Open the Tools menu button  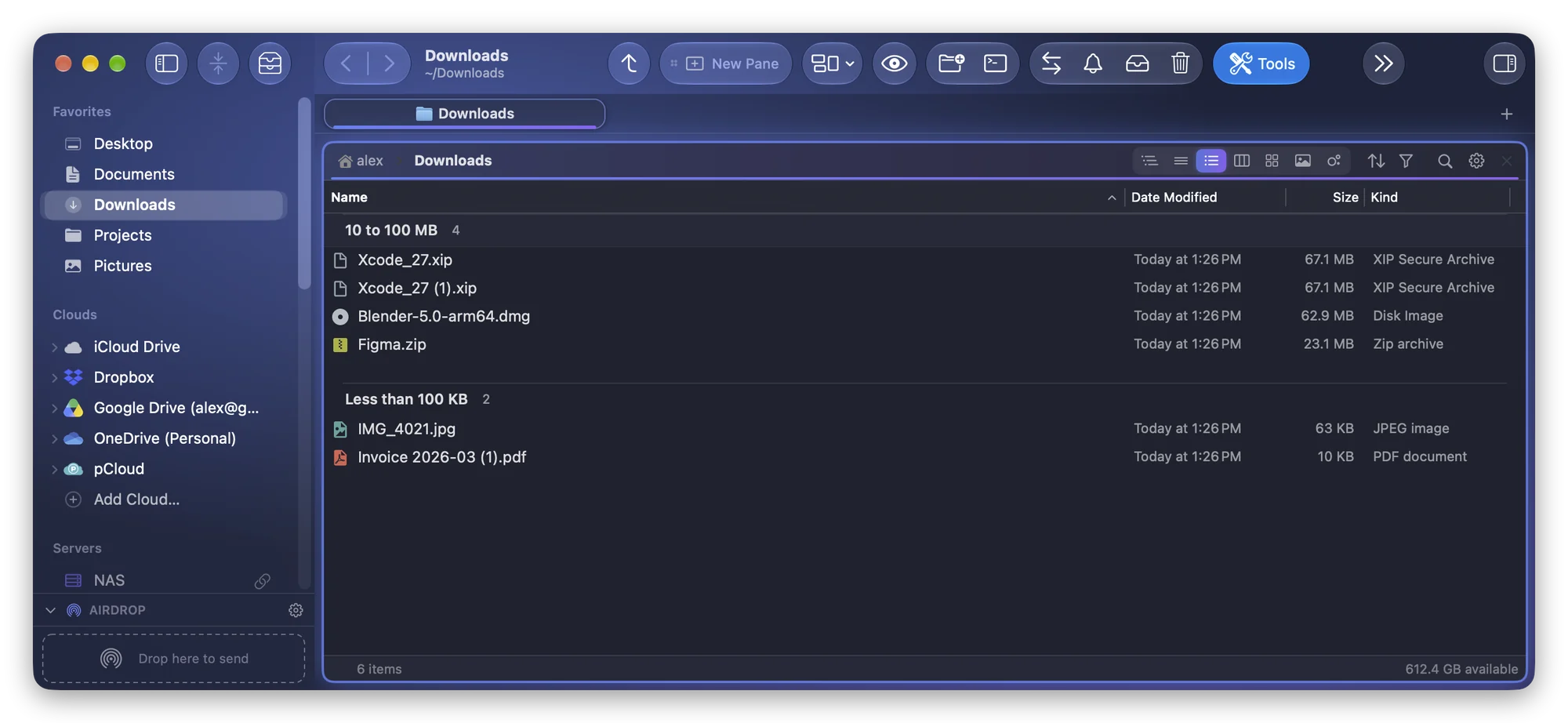click(1261, 64)
